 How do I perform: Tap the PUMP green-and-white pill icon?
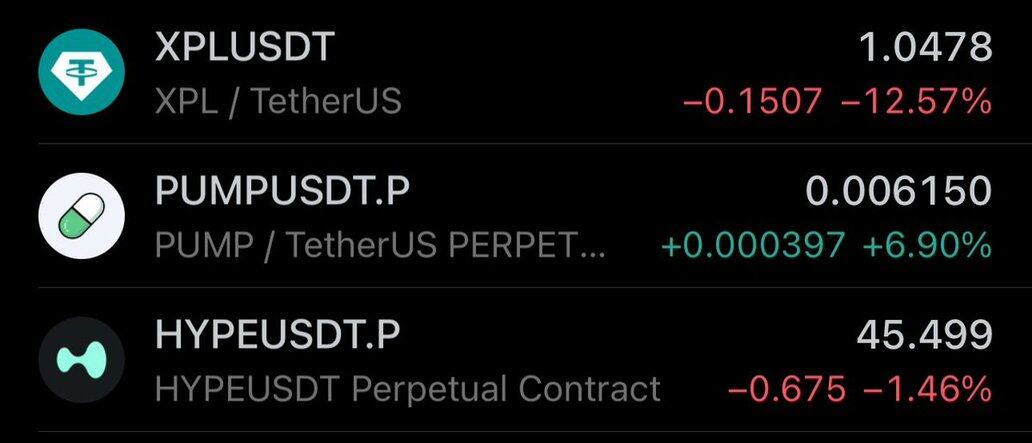coord(82,217)
